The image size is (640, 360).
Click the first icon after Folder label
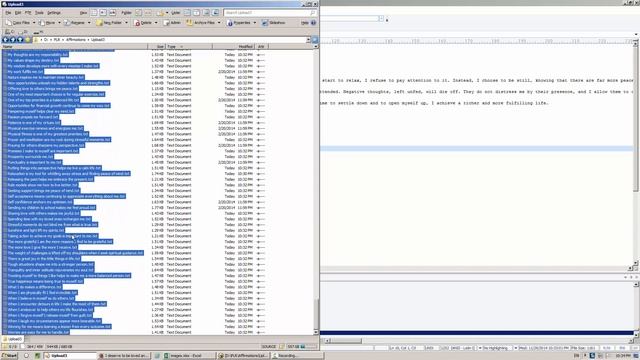(138, 13)
